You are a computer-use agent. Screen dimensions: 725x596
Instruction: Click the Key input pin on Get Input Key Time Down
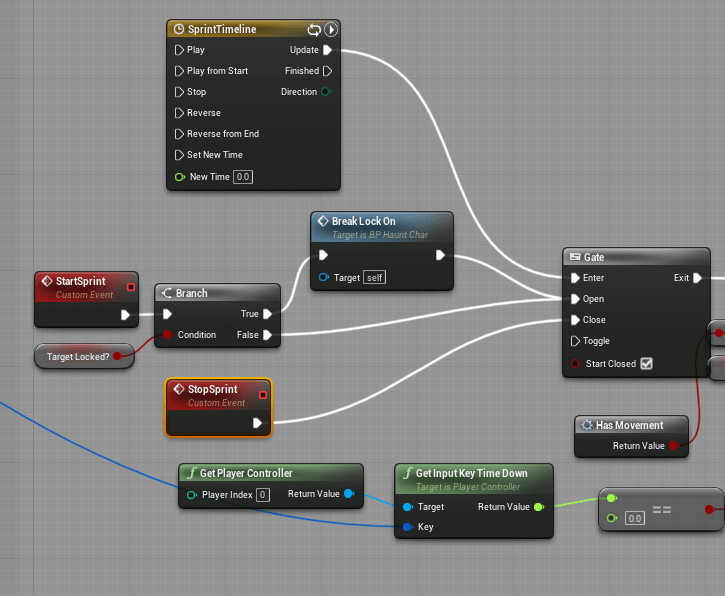[407, 526]
